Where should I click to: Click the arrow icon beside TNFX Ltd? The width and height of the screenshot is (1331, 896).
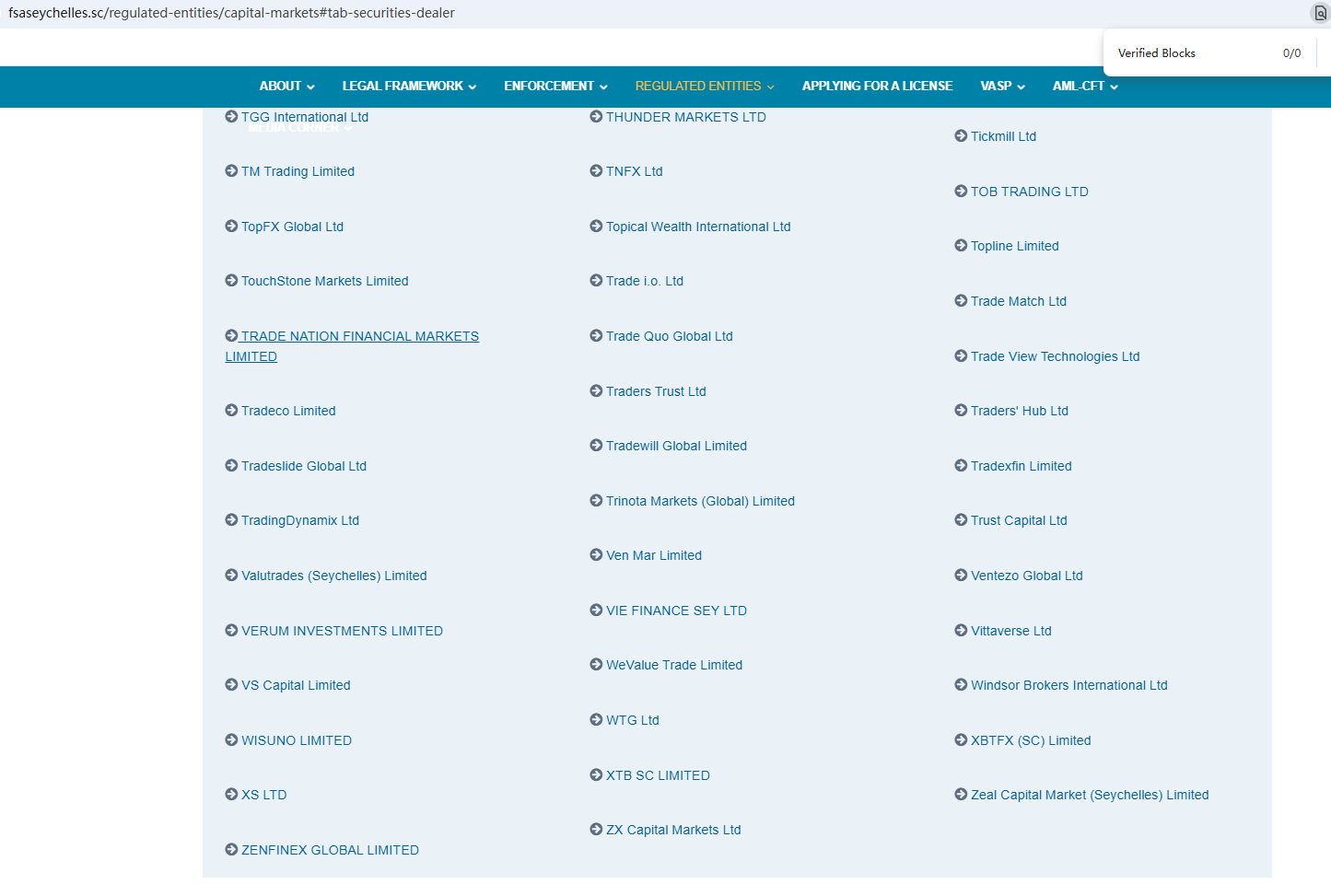coord(596,170)
